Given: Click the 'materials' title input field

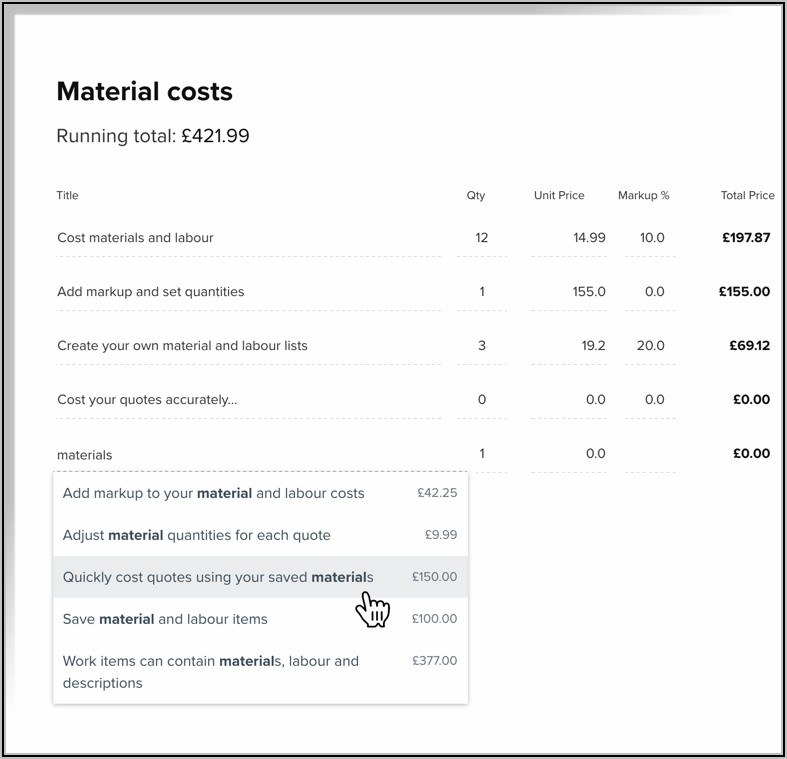Looking at the screenshot, I should 248,455.
